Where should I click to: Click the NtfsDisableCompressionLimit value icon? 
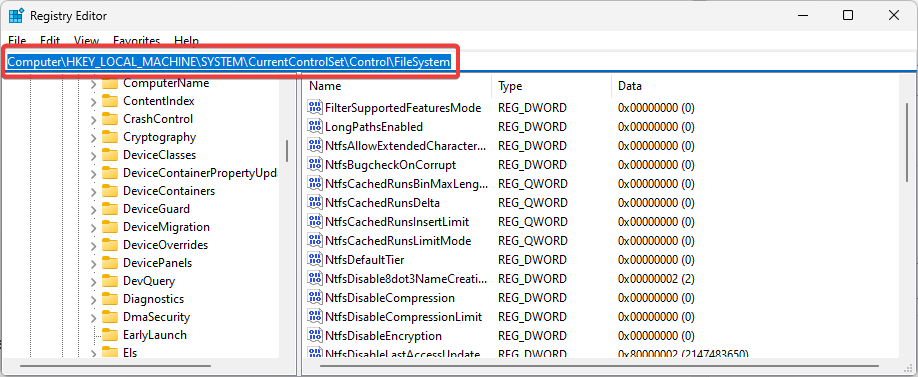point(315,317)
